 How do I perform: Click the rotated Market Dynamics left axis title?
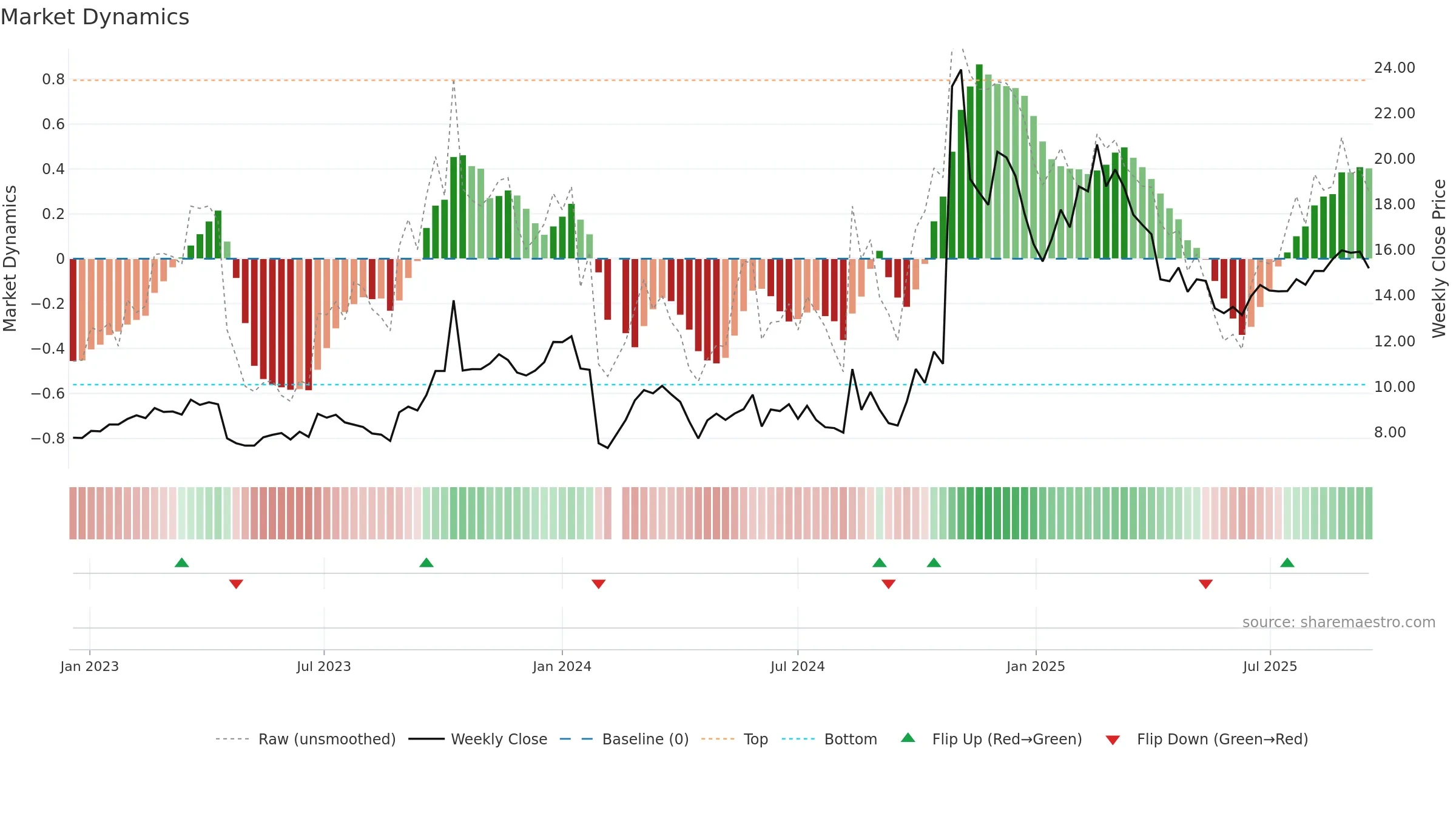point(10,258)
